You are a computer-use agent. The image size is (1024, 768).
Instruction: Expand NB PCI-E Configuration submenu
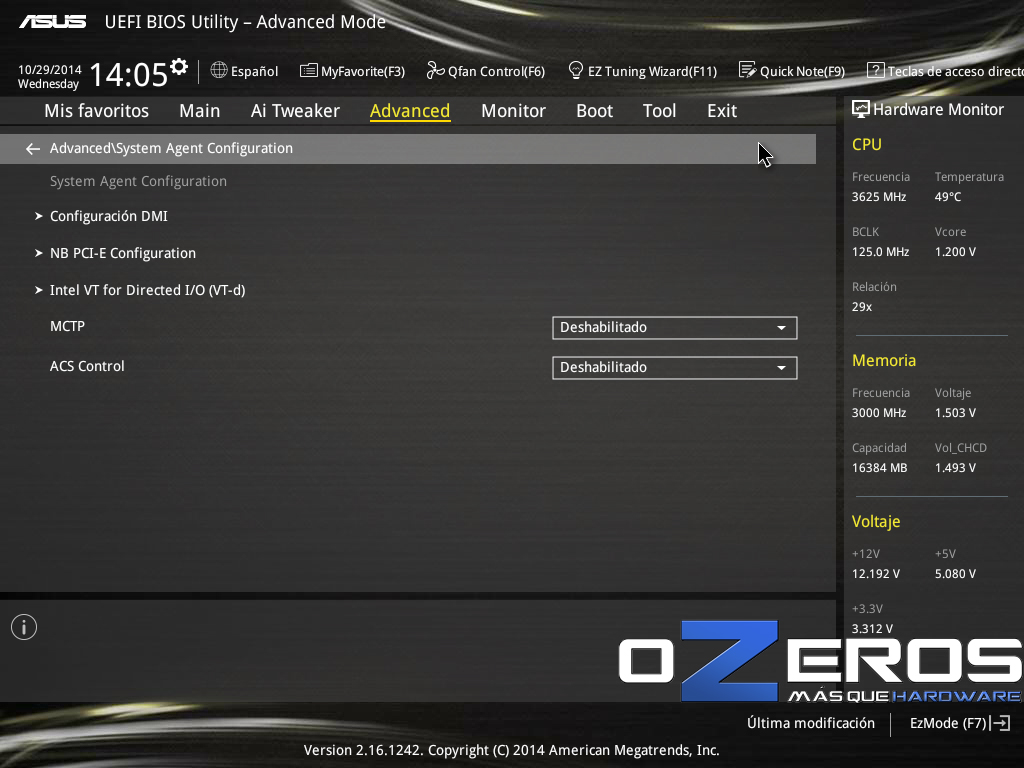click(123, 253)
